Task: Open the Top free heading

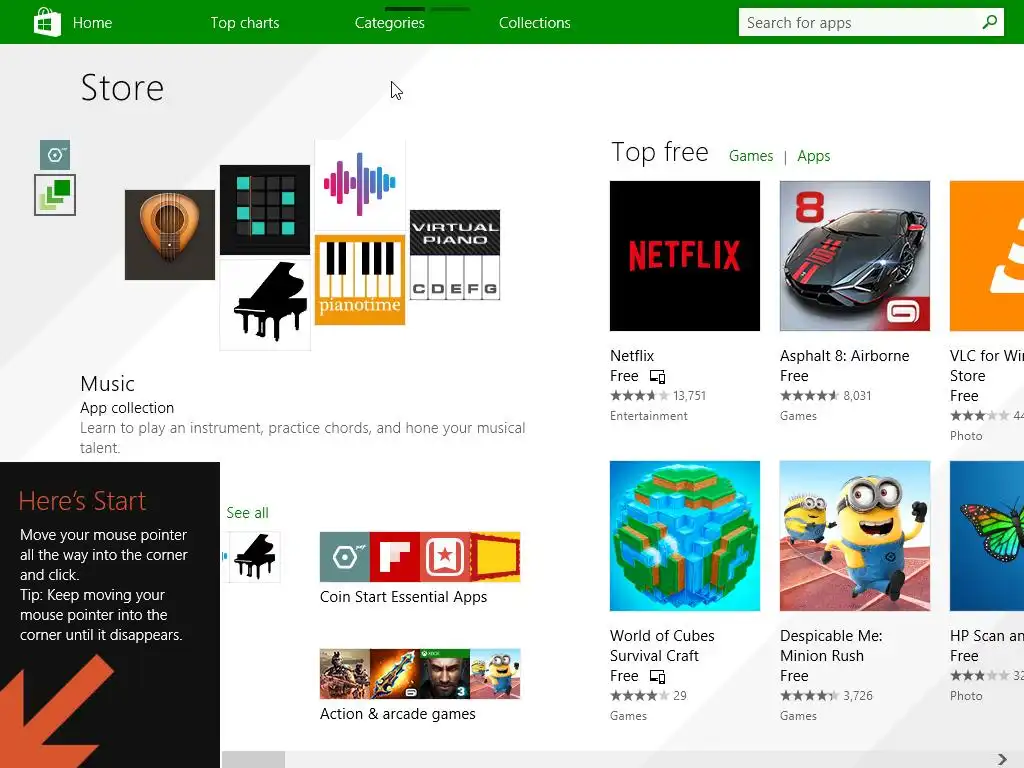Action: point(660,152)
